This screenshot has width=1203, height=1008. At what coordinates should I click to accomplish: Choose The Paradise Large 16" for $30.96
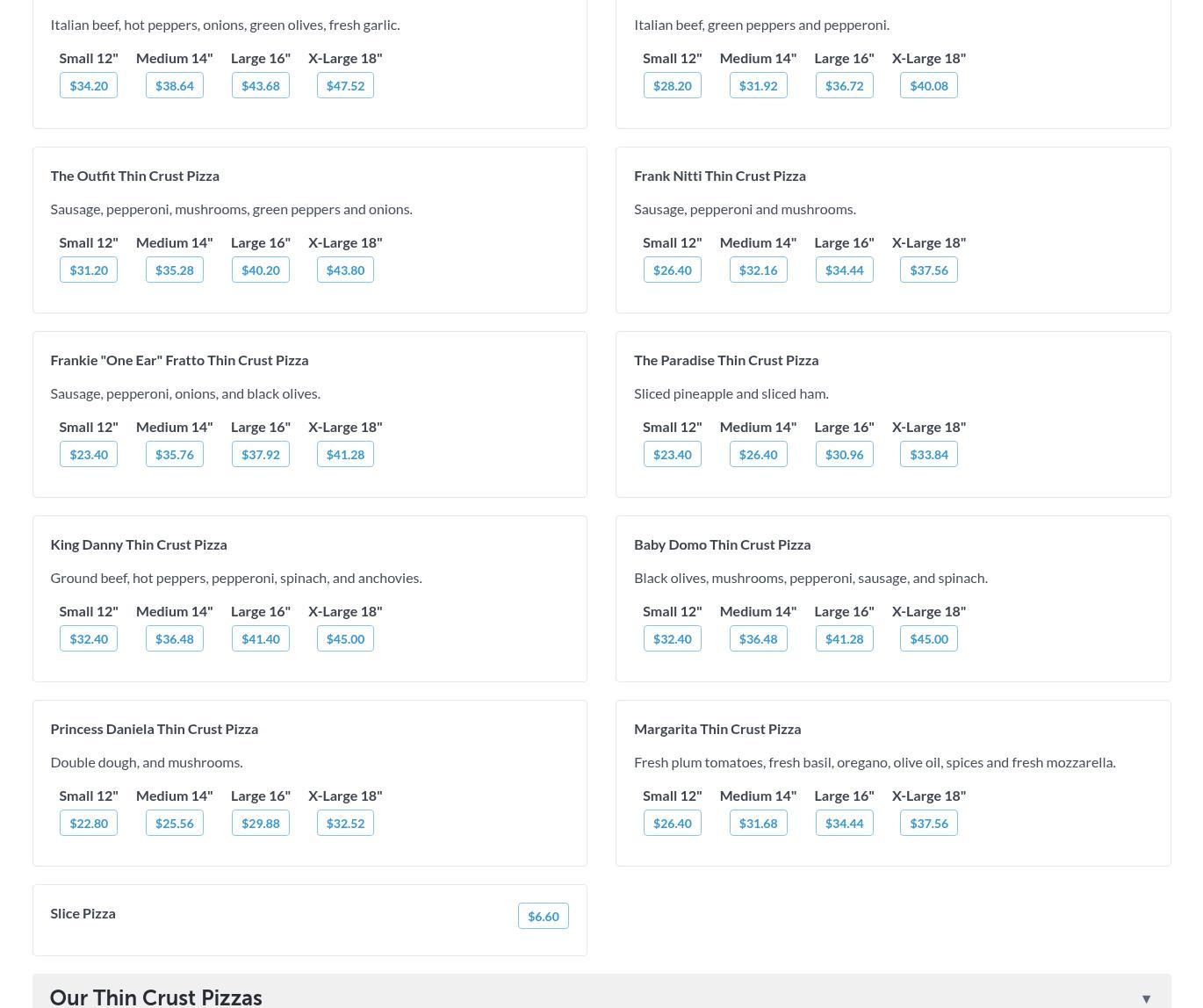(x=844, y=454)
